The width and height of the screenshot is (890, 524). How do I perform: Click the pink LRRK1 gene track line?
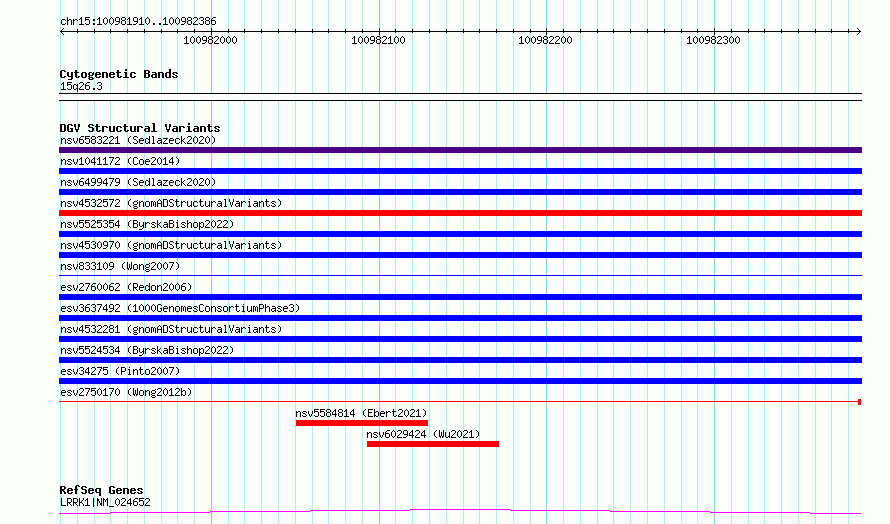click(460, 512)
